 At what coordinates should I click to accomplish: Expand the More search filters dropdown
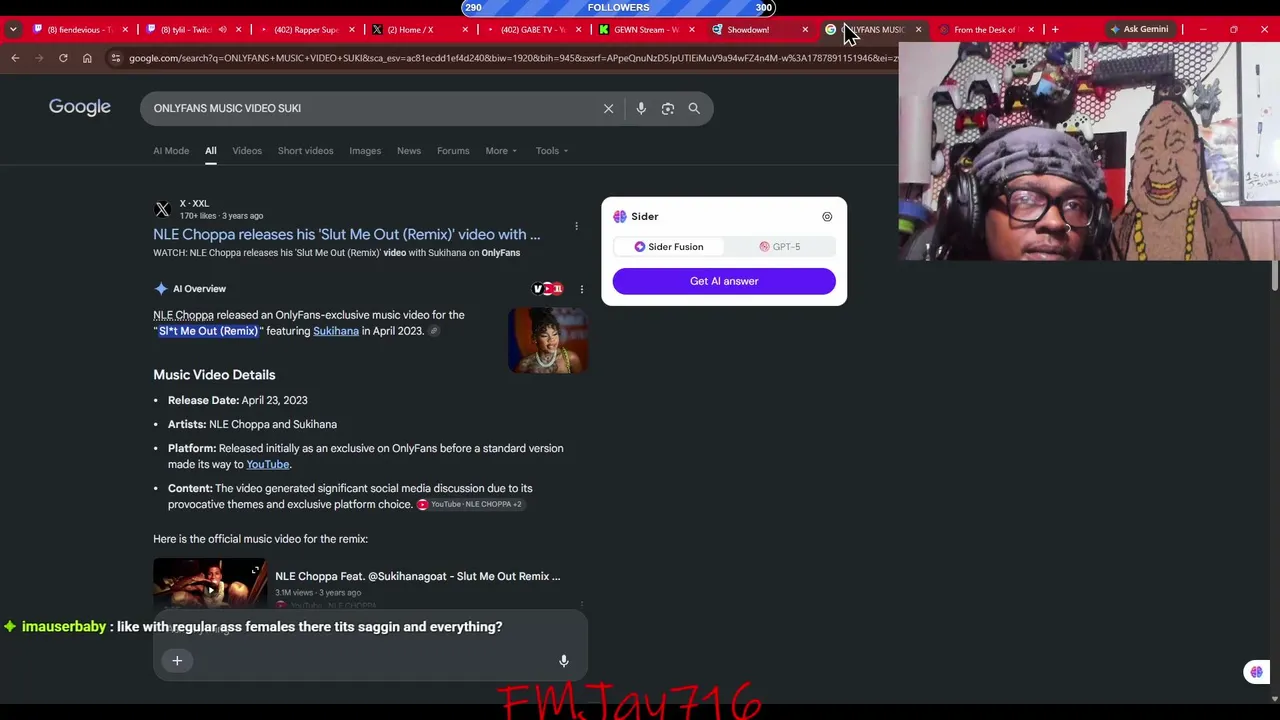pos(501,151)
